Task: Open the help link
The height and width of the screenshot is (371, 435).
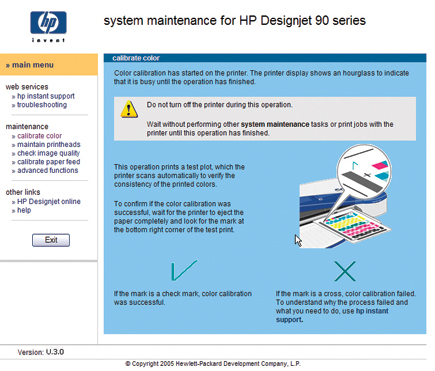Action: pyautogui.click(x=24, y=210)
